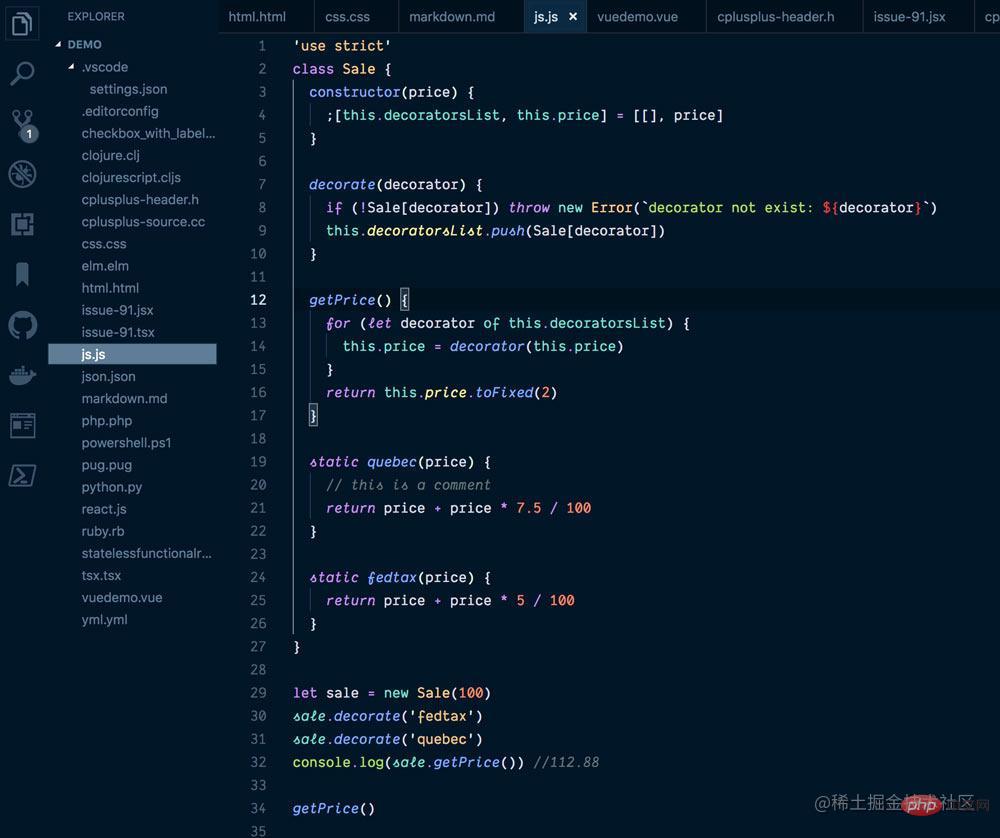Open the GitHub activity bar icon
The image size is (1000, 838).
[23, 323]
